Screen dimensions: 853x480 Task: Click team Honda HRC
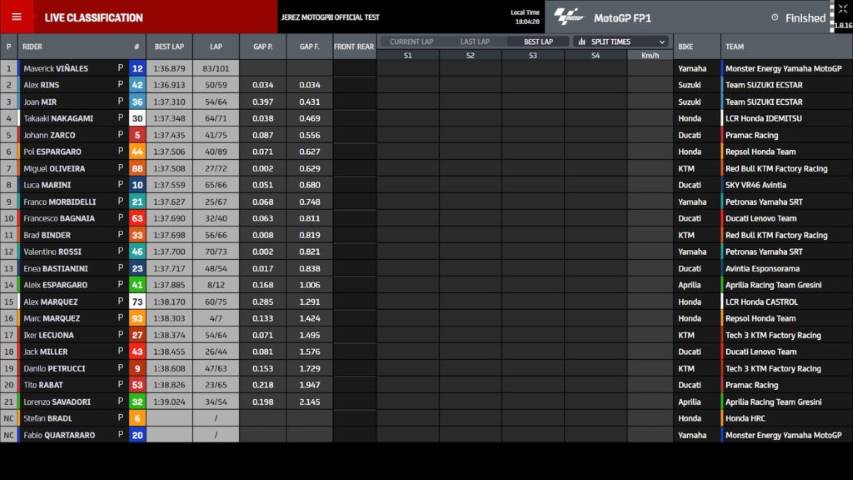coord(745,419)
